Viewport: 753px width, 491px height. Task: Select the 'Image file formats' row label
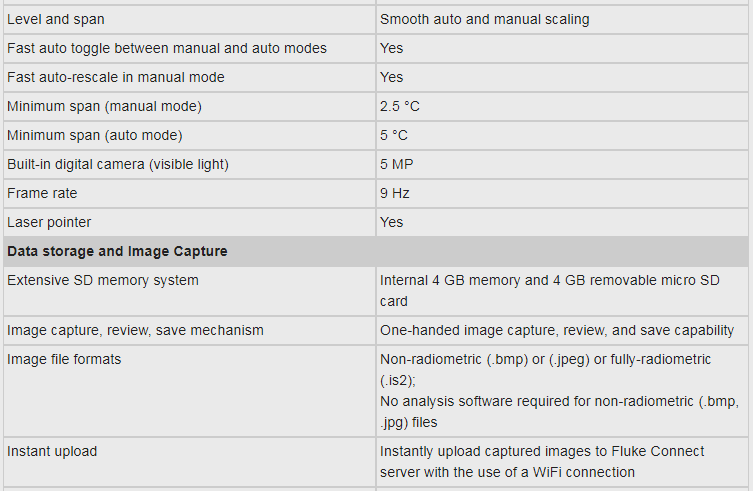click(x=64, y=359)
